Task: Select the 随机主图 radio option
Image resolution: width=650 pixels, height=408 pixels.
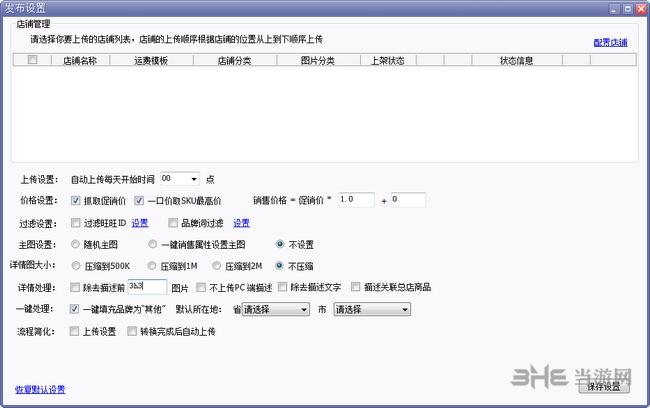Action: (75, 244)
